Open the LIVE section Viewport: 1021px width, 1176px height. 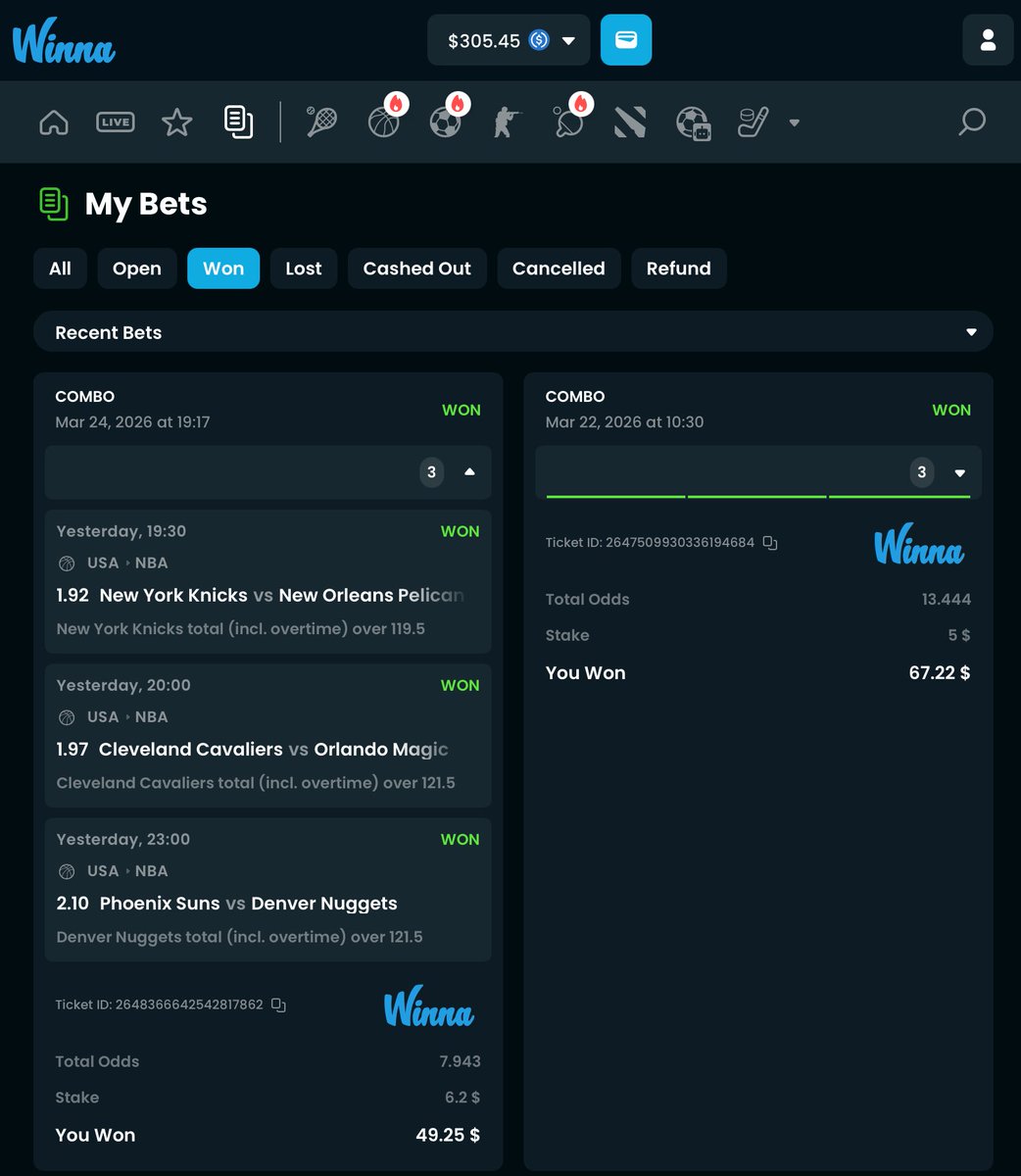pyautogui.click(x=115, y=122)
